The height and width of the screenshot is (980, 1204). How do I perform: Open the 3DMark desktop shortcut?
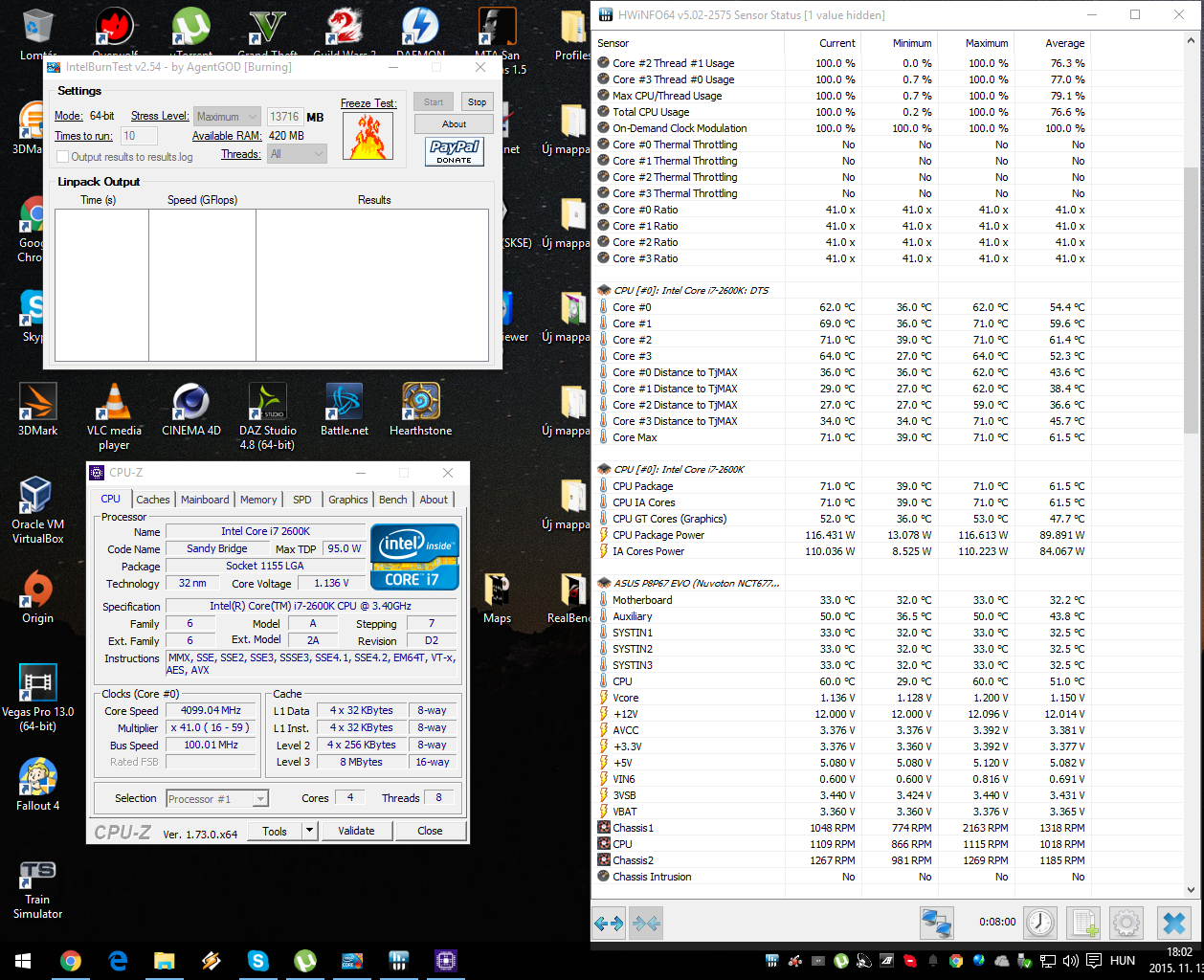click(x=37, y=410)
